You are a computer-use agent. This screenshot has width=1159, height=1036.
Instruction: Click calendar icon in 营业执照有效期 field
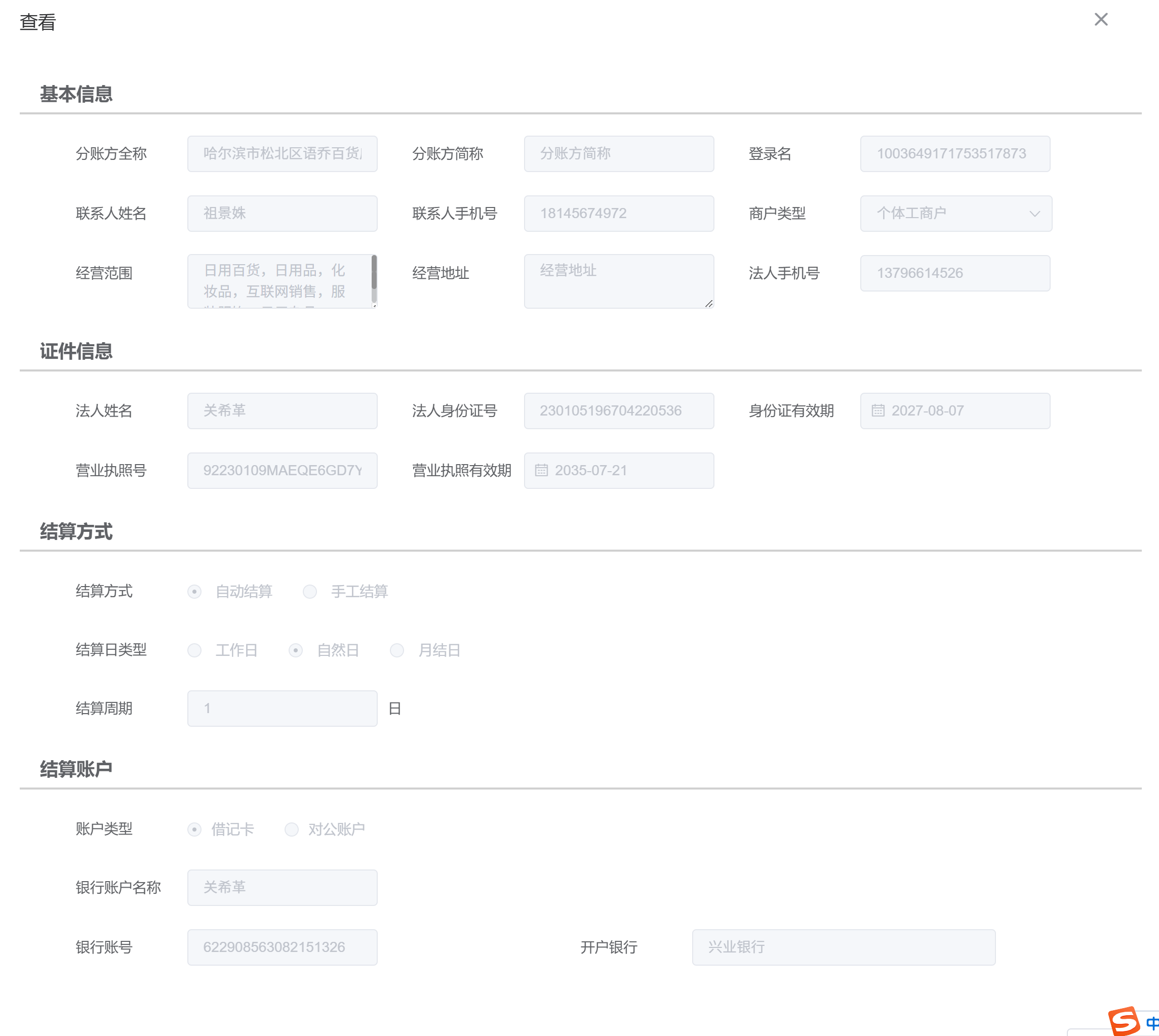(x=541, y=470)
